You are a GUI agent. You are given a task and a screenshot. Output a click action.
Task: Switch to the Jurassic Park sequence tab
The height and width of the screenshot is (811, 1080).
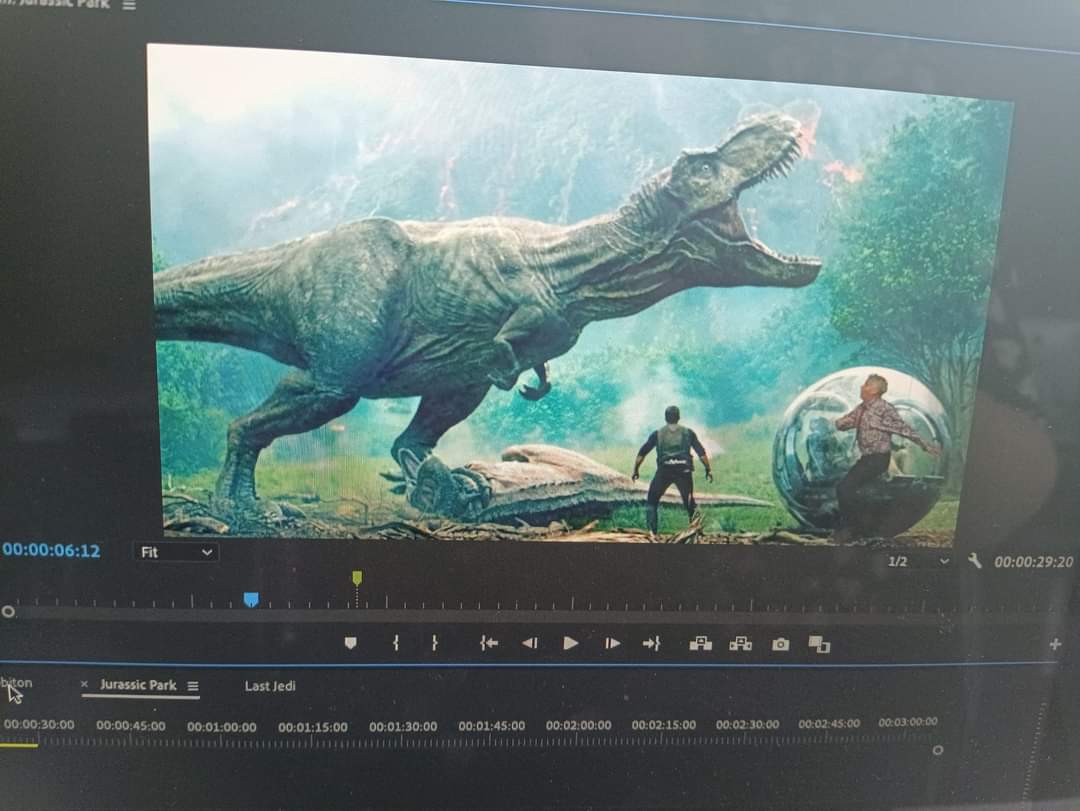pyautogui.click(x=138, y=685)
